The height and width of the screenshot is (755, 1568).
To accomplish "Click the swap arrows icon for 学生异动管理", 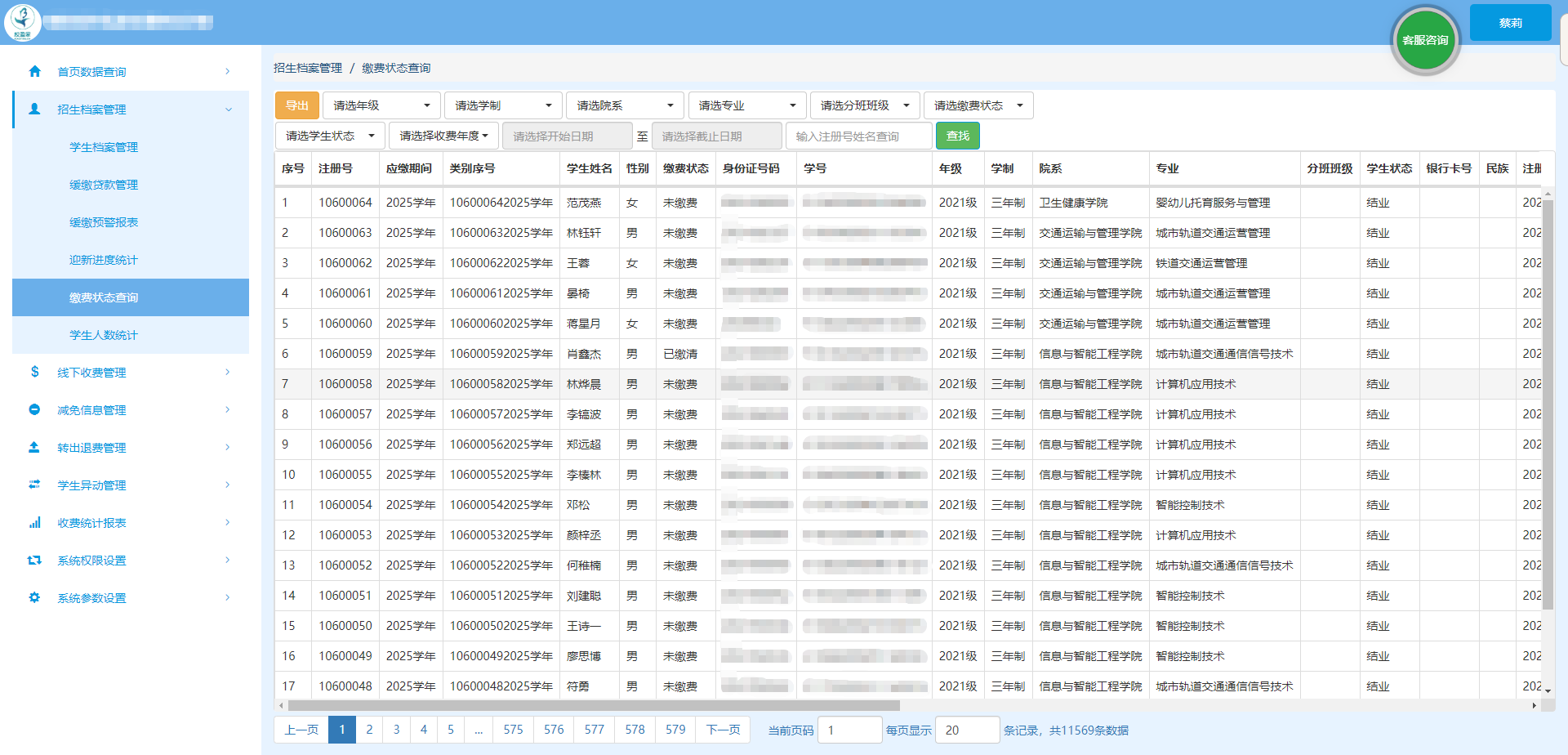I will coord(34,485).
